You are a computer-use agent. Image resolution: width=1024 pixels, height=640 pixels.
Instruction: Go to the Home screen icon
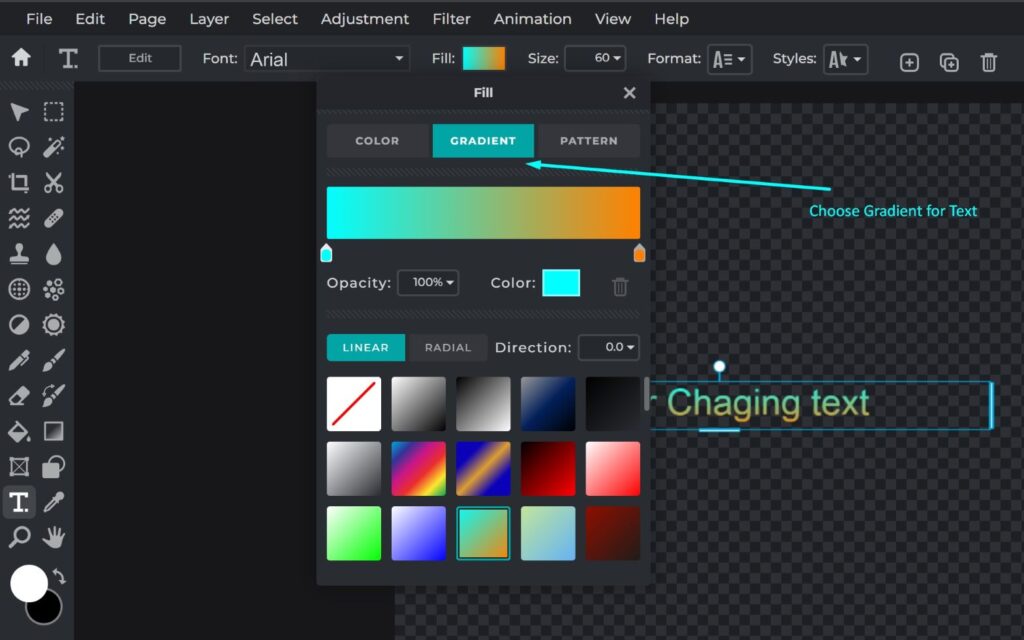pos(21,58)
